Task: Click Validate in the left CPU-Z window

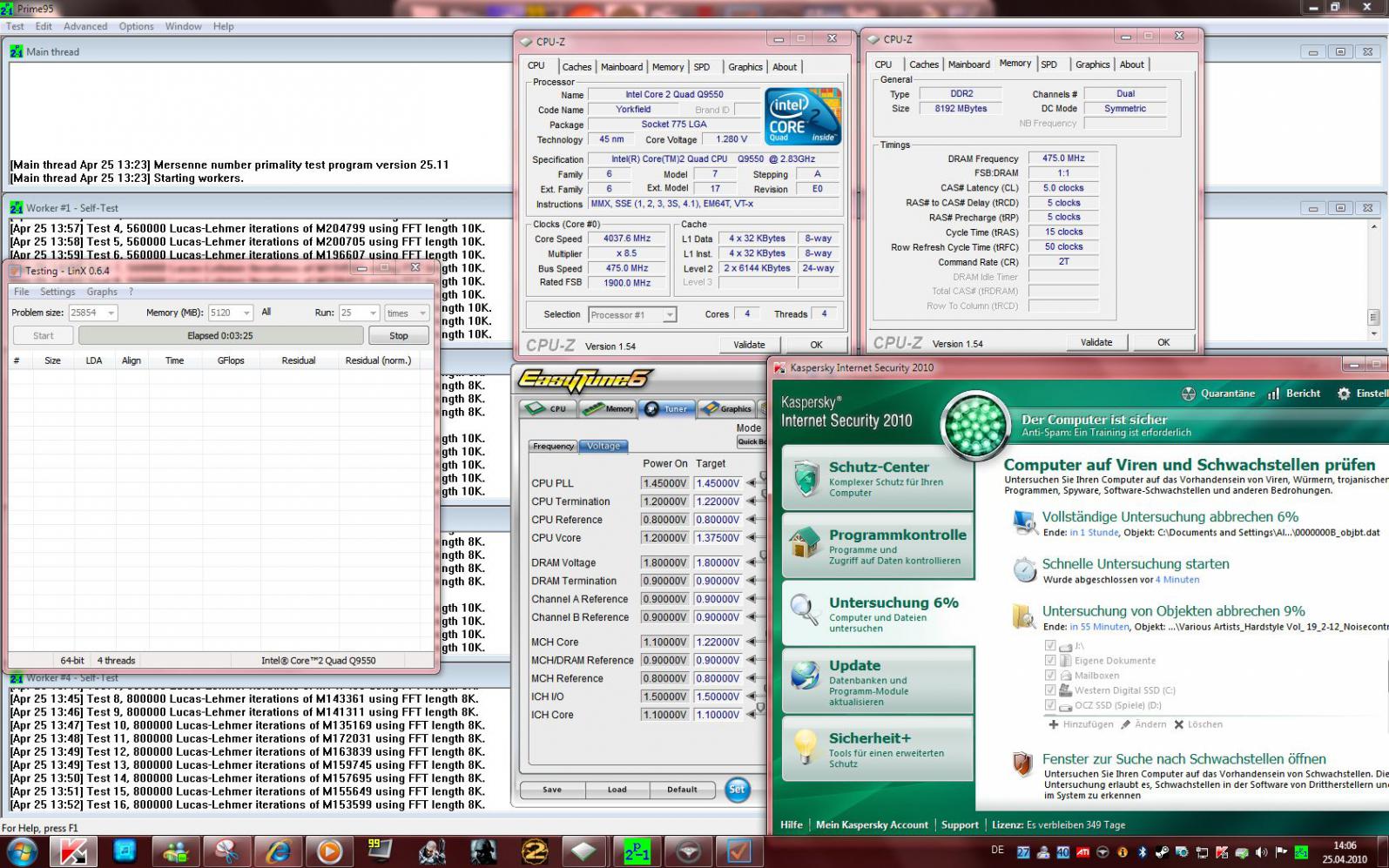Action: click(x=749, y=345)
